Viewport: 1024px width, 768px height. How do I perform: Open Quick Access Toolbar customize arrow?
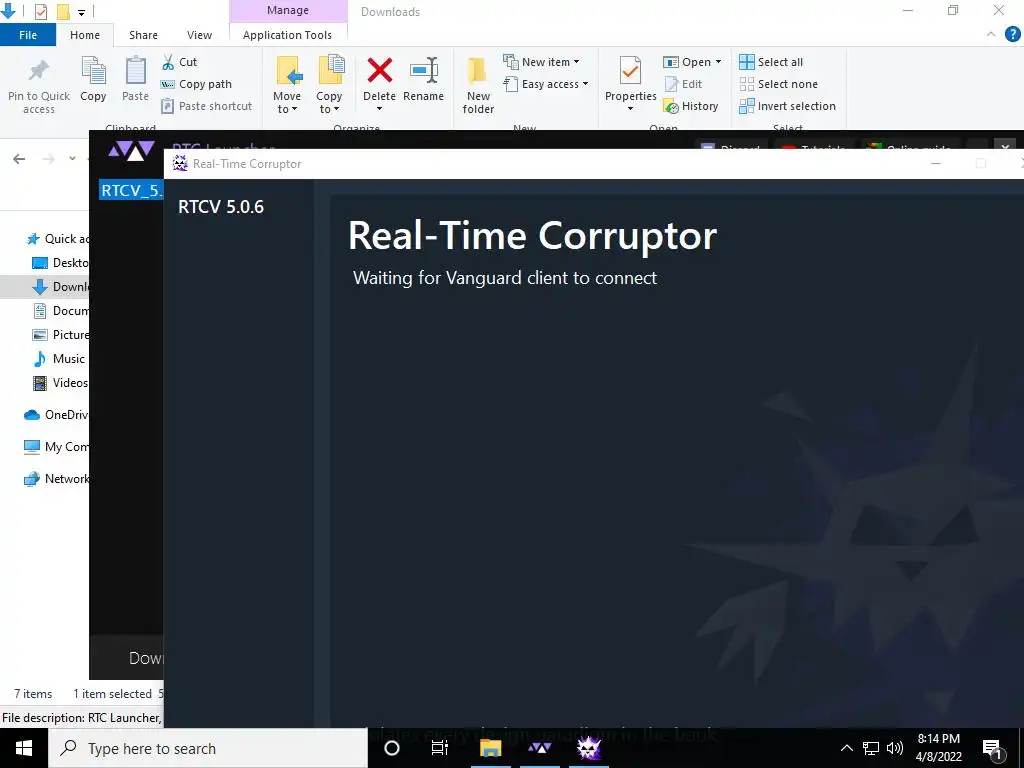click(x=82, y=12)
